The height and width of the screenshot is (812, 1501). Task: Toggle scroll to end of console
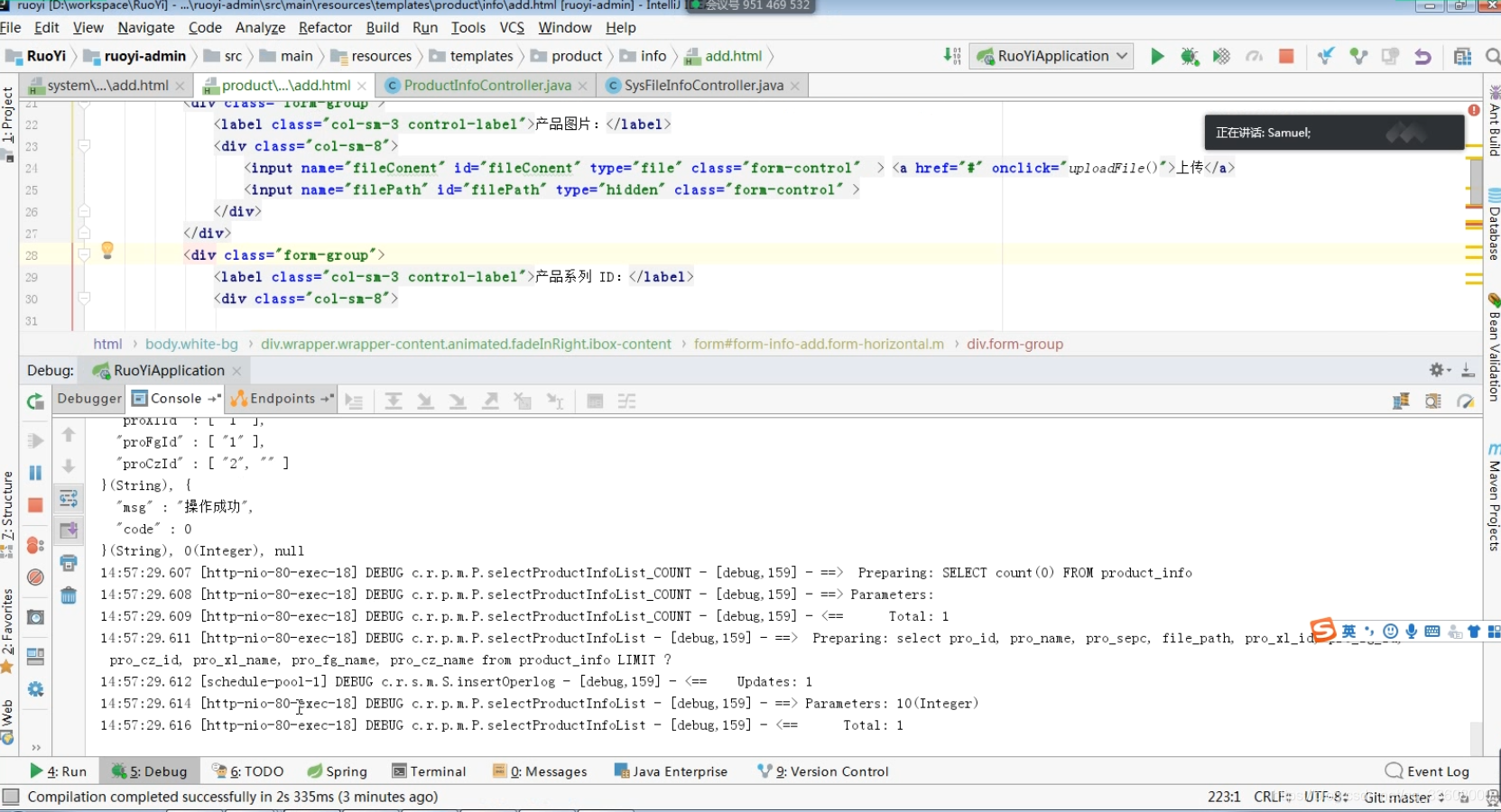(69, 531)
